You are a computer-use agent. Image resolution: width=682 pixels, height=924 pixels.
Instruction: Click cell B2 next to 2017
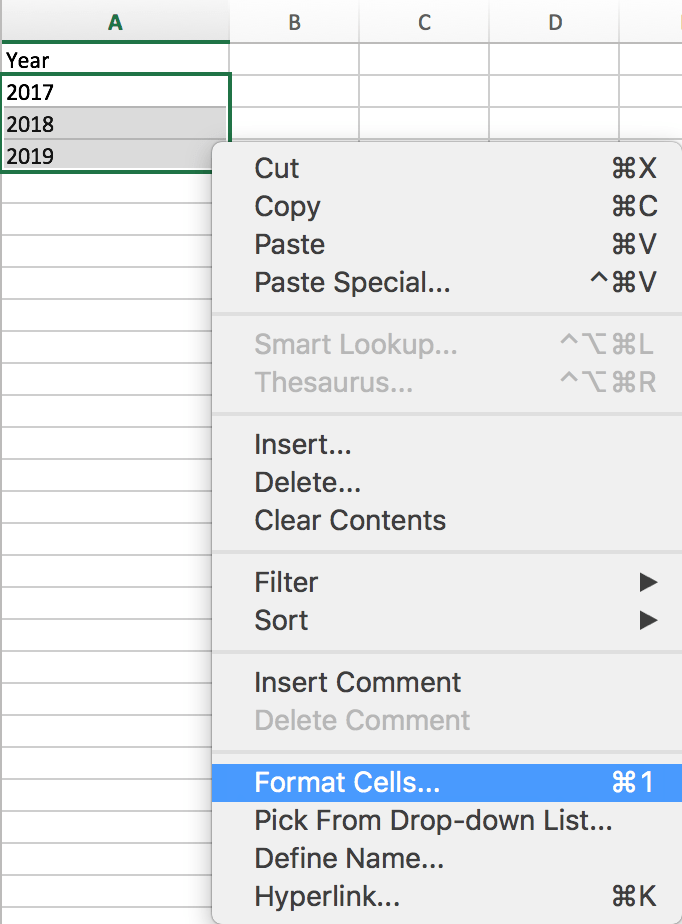[294, 91]
